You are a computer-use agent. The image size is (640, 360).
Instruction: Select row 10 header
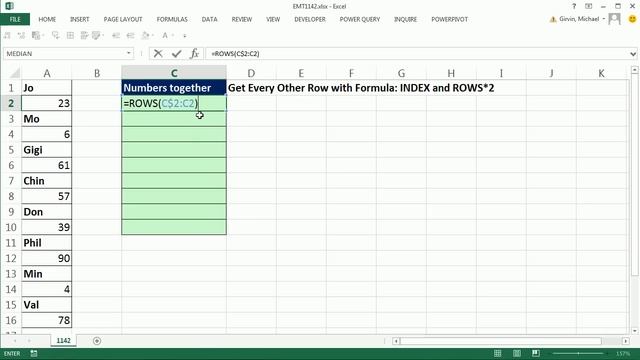(x=11, y=227)
